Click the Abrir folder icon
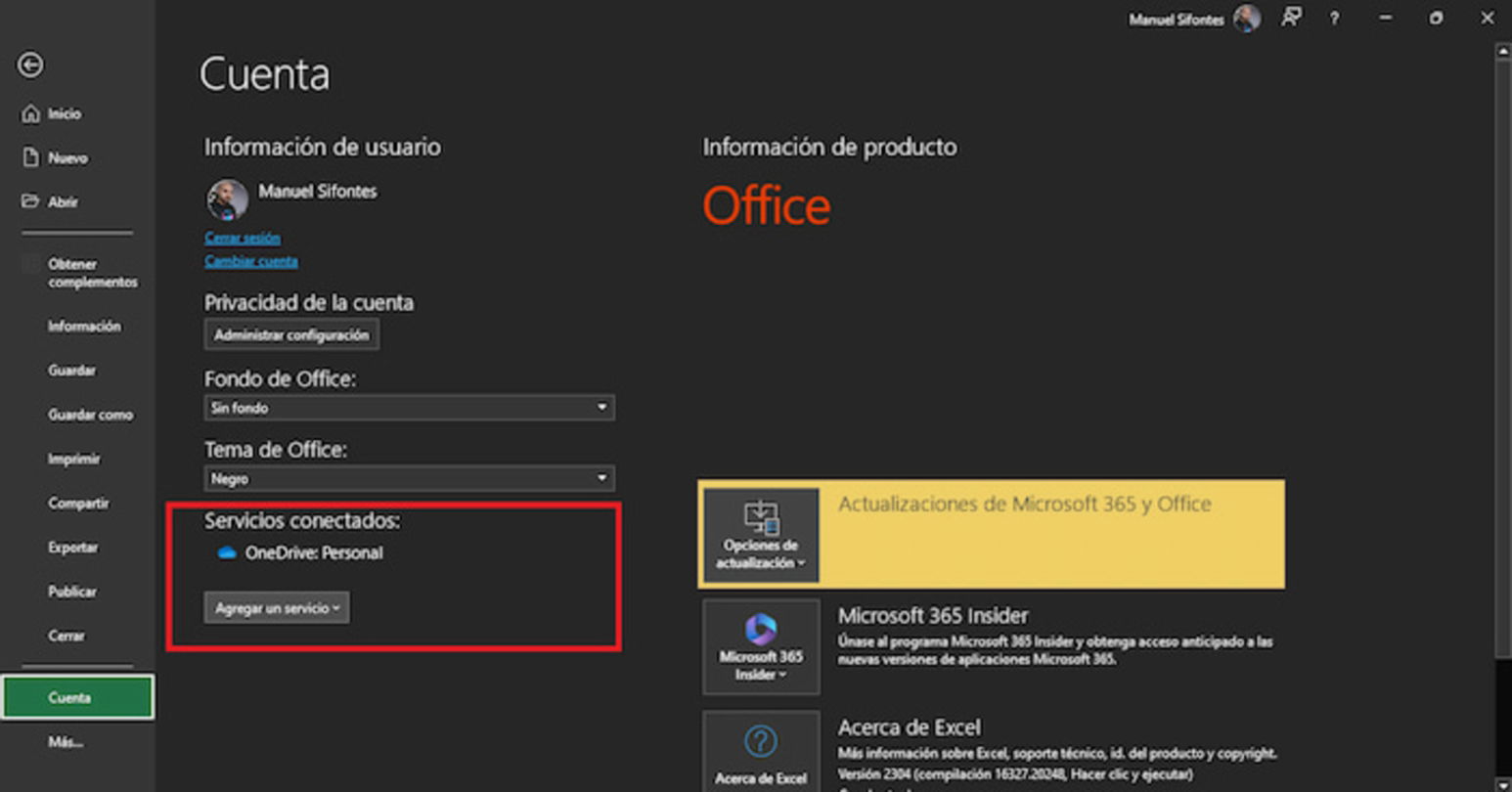1512x792 pixels. coord(30,201)
